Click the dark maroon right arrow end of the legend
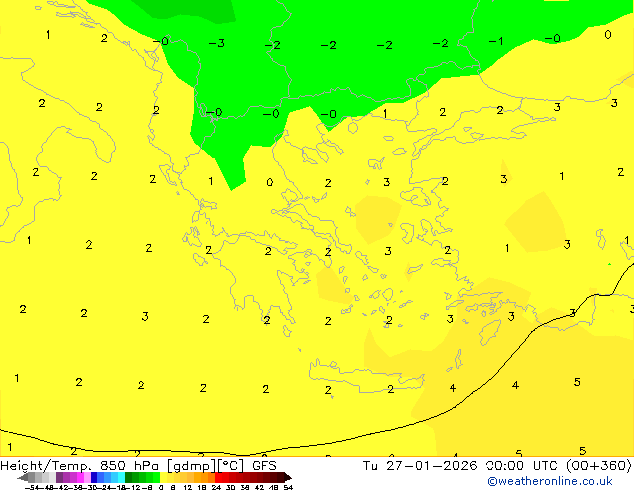 tap(288, 478)
